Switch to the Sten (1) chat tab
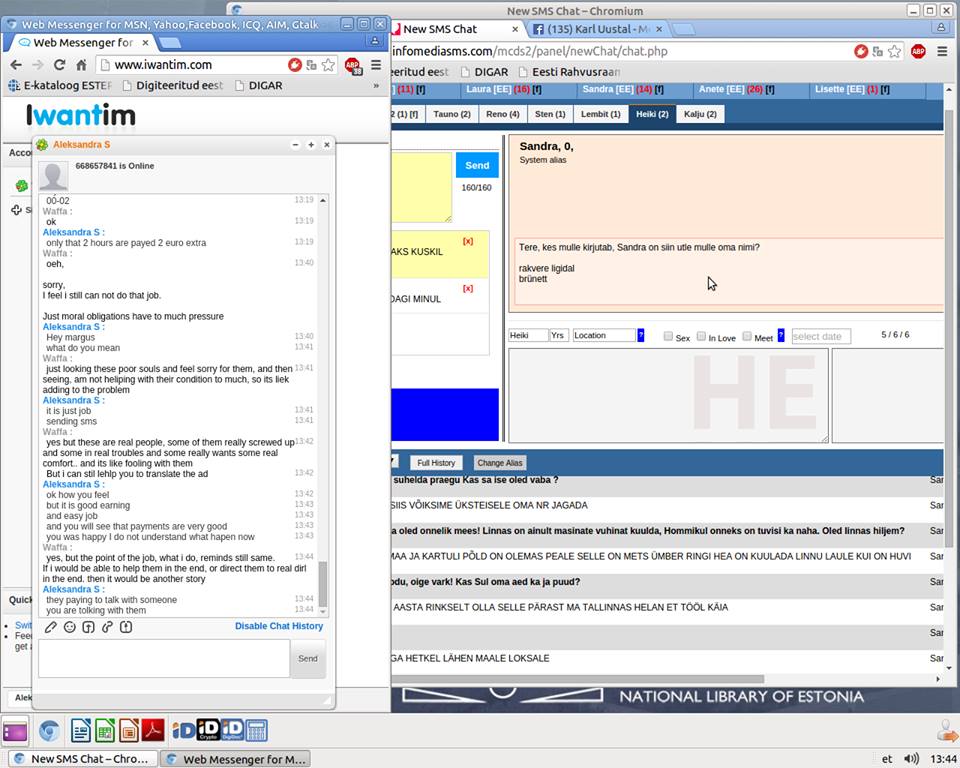This screenshot has width=960, height=768. coord(550,114)
